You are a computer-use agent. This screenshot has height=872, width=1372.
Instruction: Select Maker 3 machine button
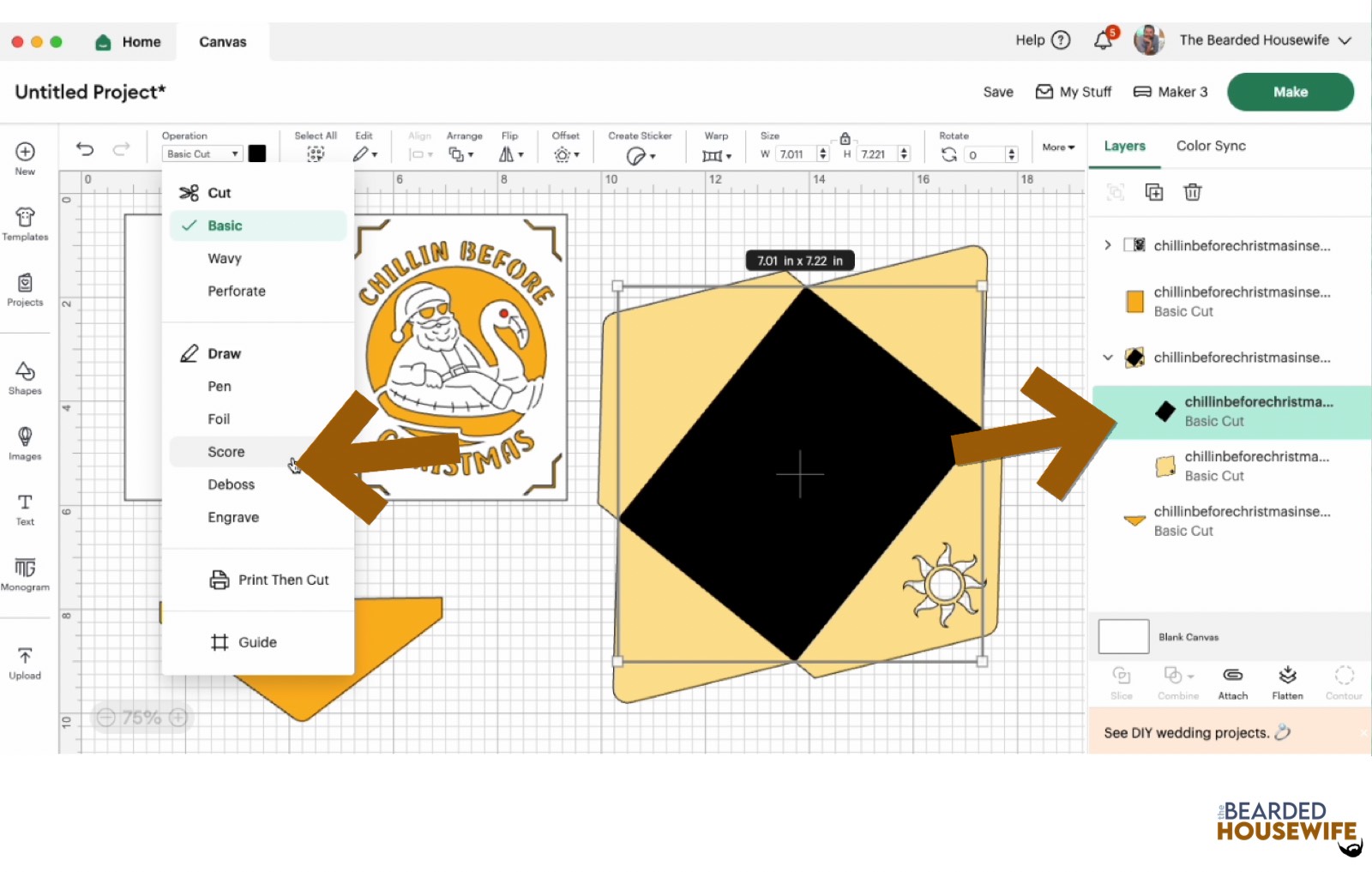click(1170, 92)
